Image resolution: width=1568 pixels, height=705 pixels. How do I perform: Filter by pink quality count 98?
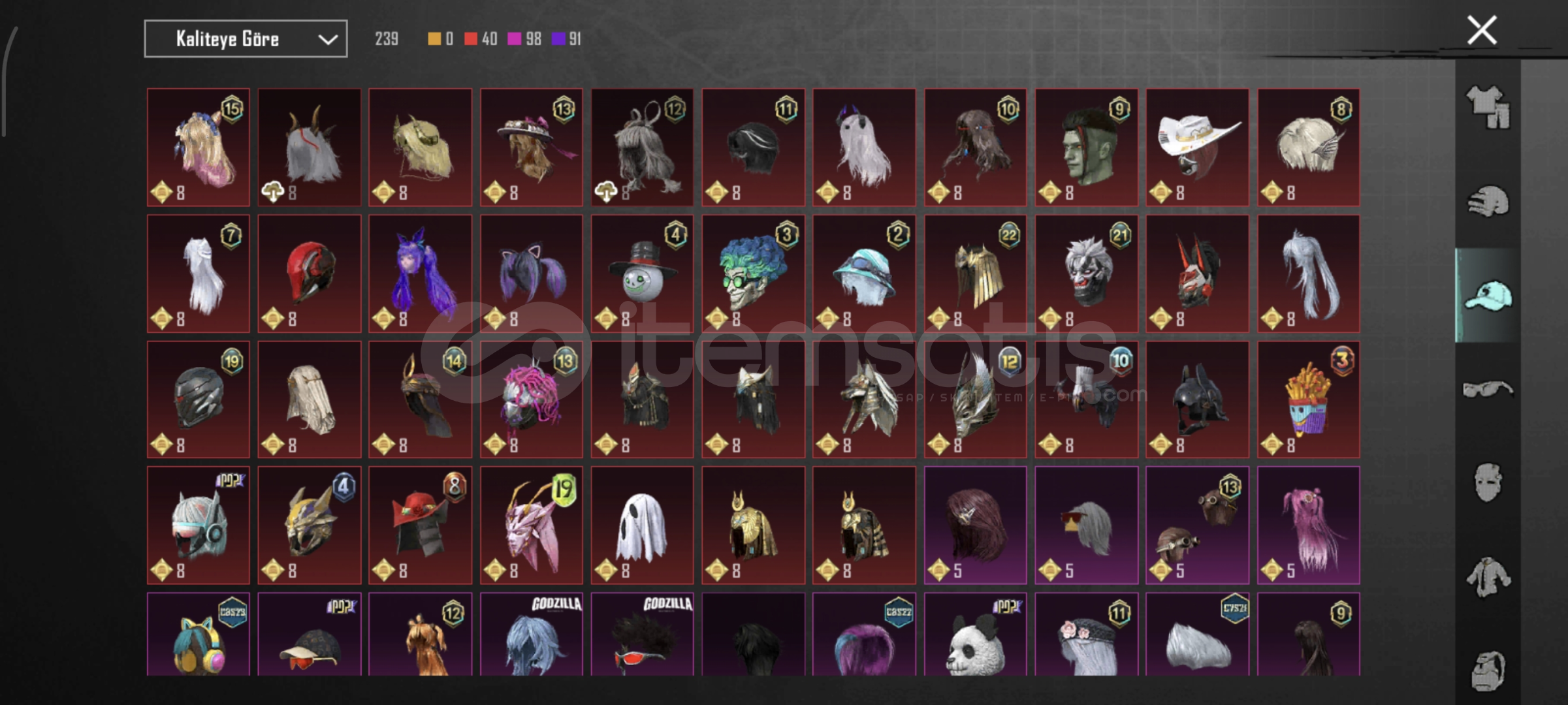[524, 39]
